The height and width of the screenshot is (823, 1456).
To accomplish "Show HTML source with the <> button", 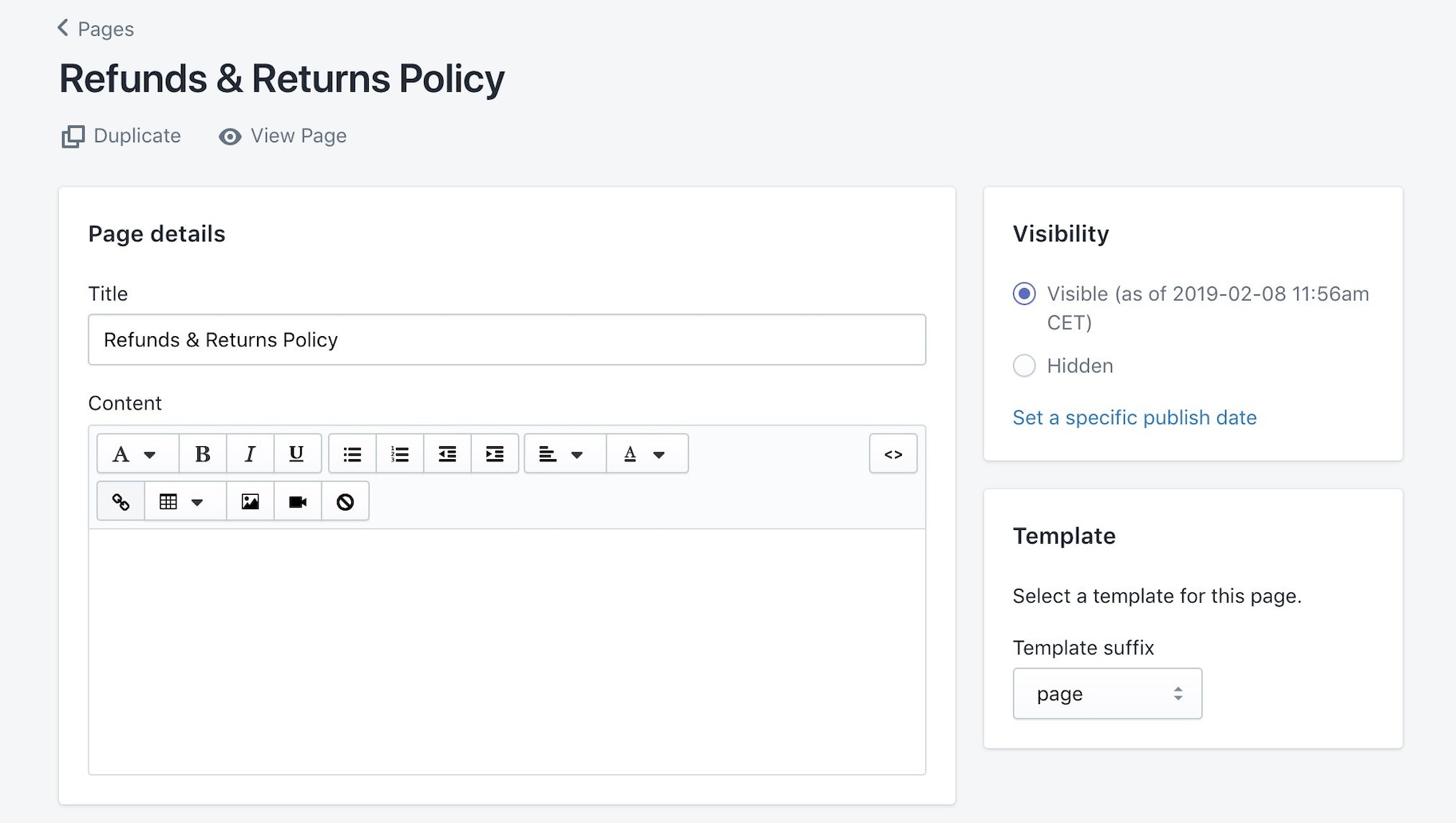I will (x=892, y=454).
